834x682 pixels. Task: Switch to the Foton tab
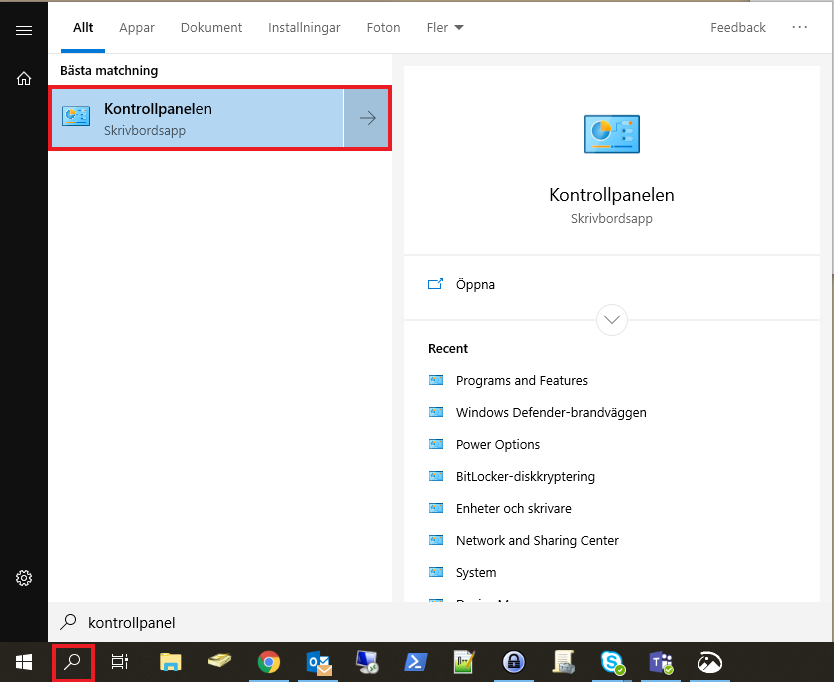pos(383,28)
